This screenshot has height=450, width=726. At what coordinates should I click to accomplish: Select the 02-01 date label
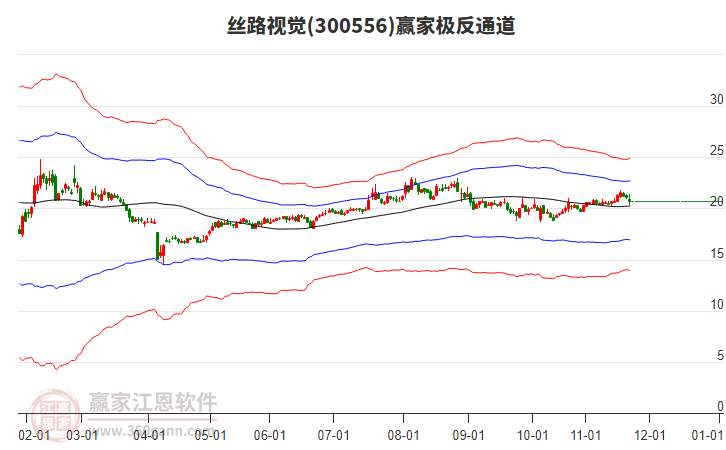coord(34,436)
